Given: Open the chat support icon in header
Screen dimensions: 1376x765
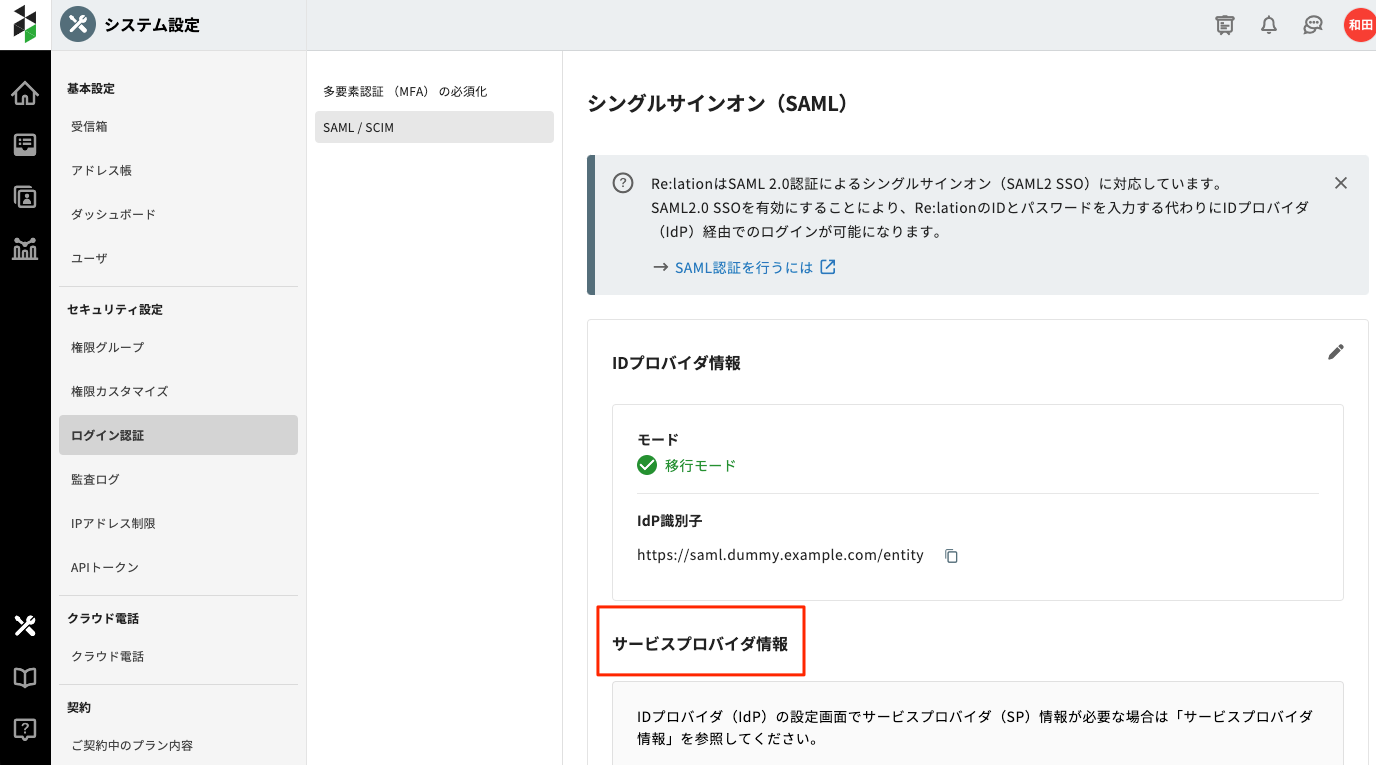Looking at the screenshot, I should tap(1313, 25).
